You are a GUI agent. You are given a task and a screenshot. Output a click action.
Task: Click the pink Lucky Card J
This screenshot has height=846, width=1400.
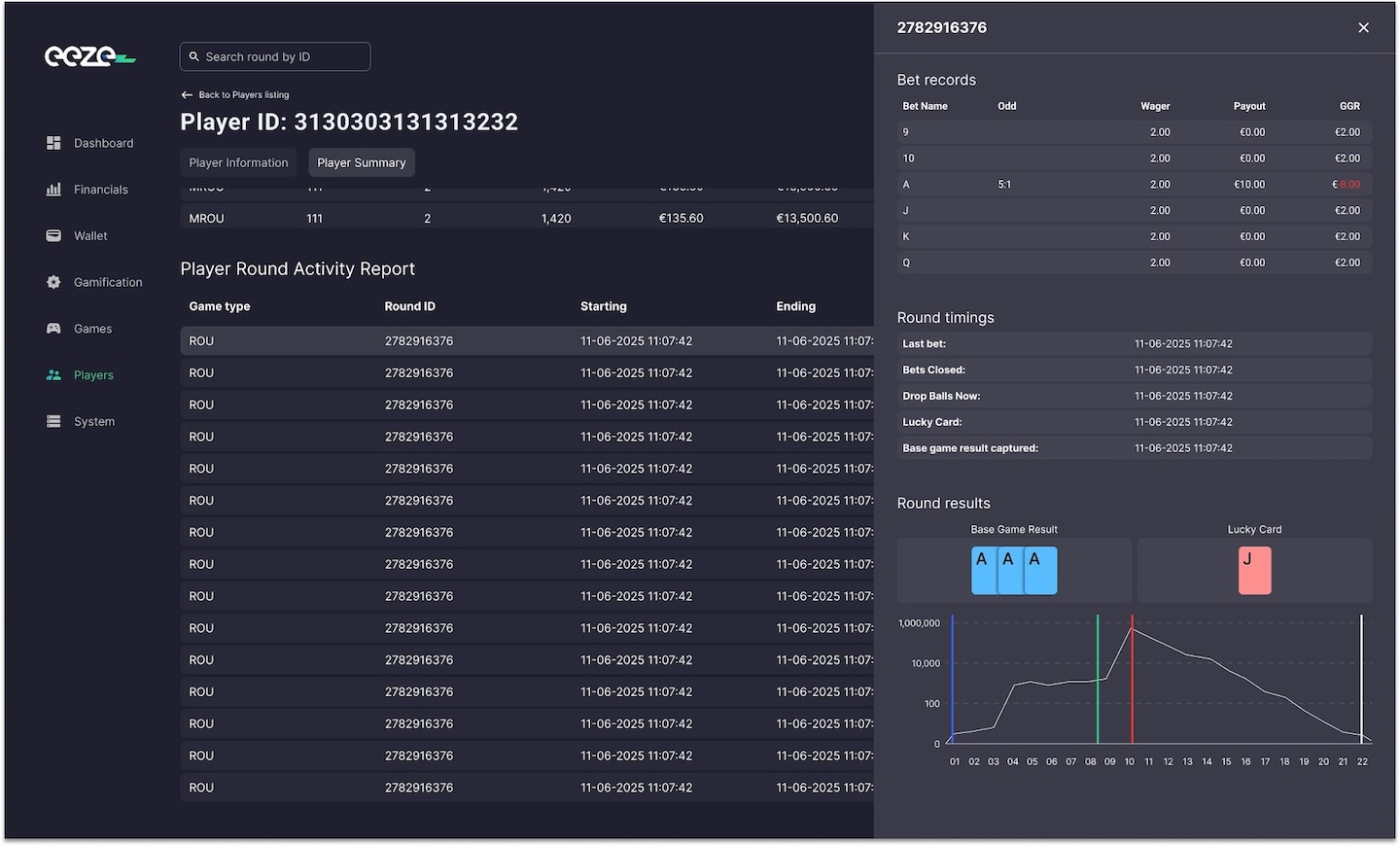[x=1254, y=571]
